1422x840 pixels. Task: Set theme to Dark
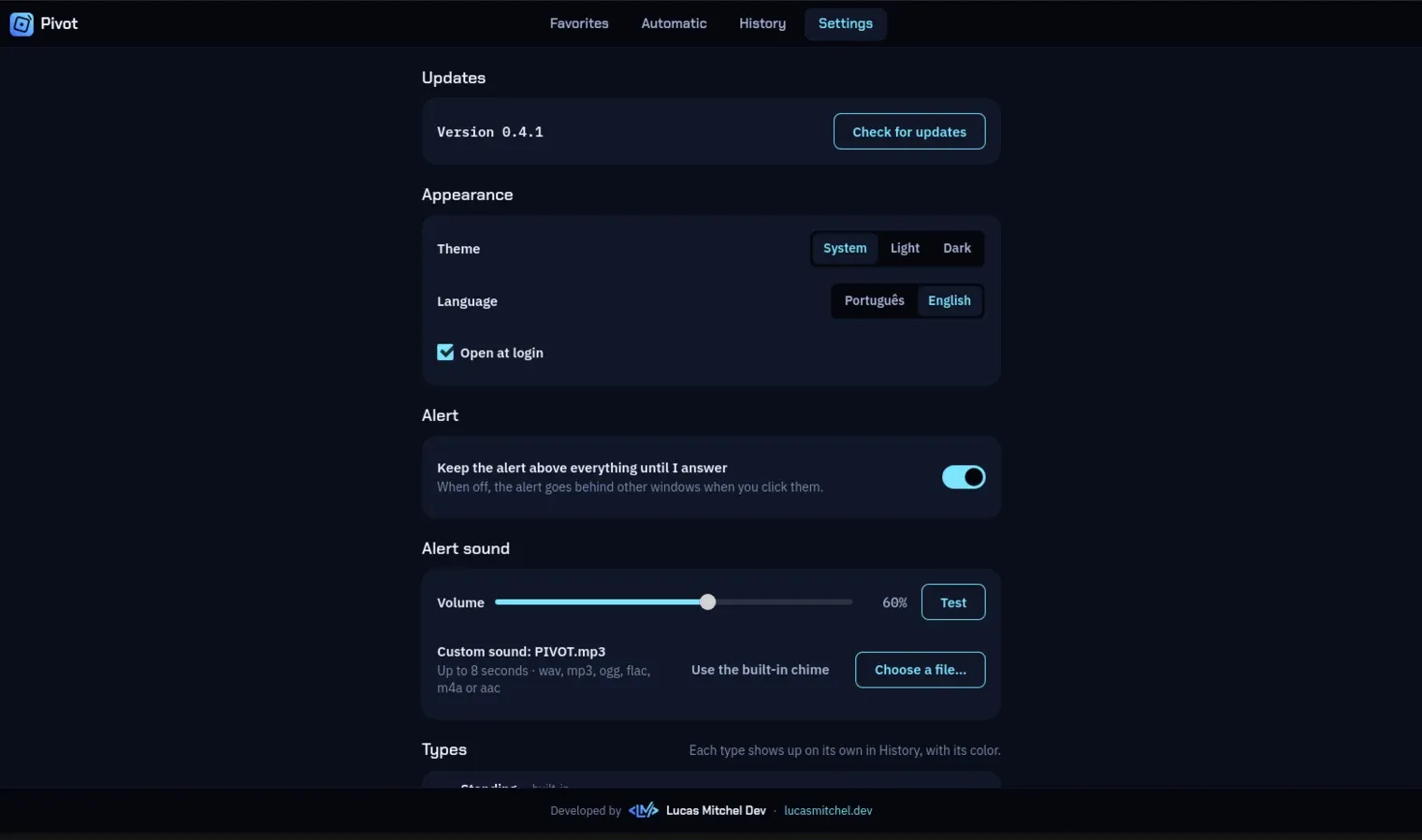pyautogui.click(x=957, y=248)
